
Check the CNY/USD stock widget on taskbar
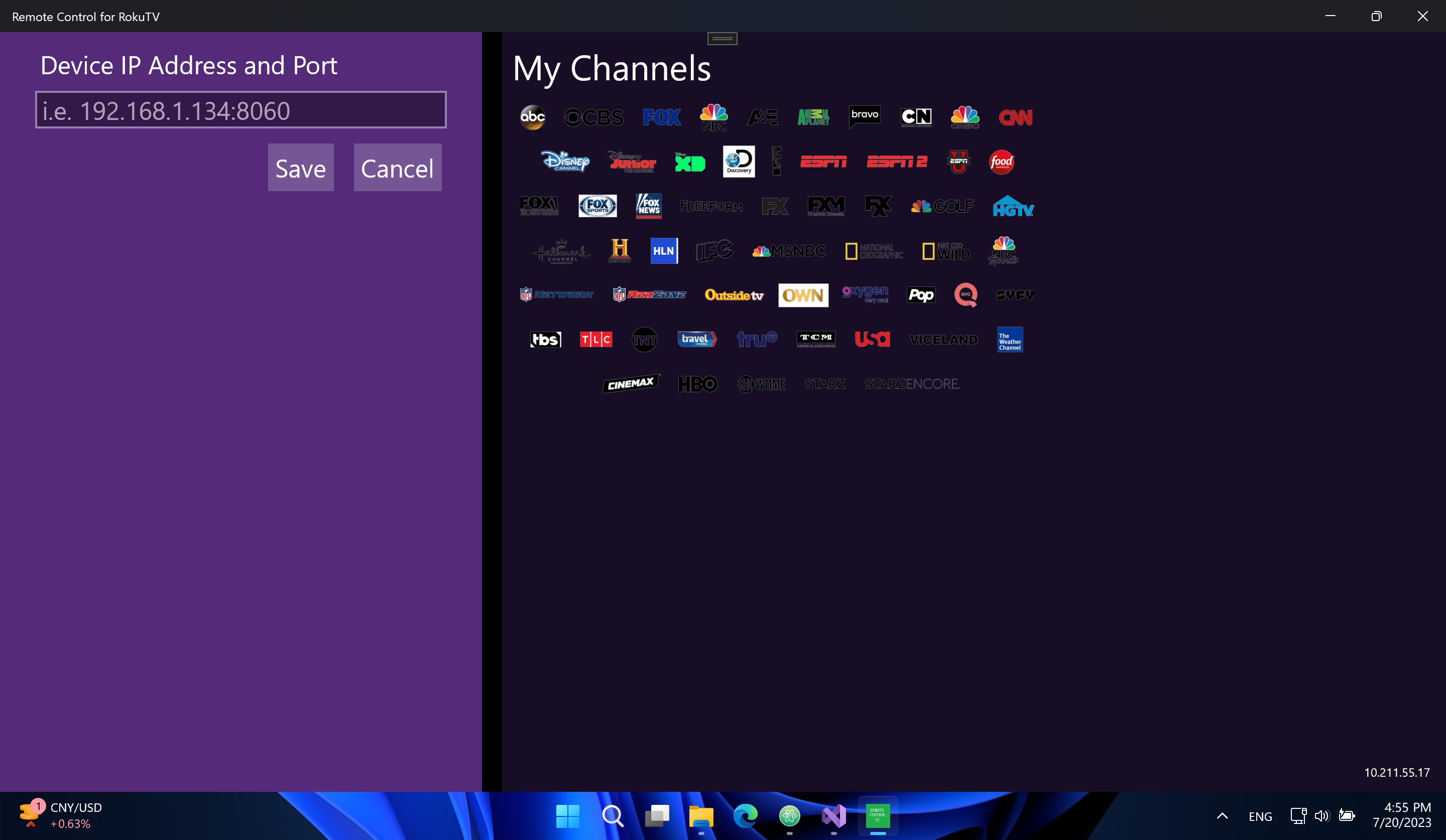click(x=63, y=815)
